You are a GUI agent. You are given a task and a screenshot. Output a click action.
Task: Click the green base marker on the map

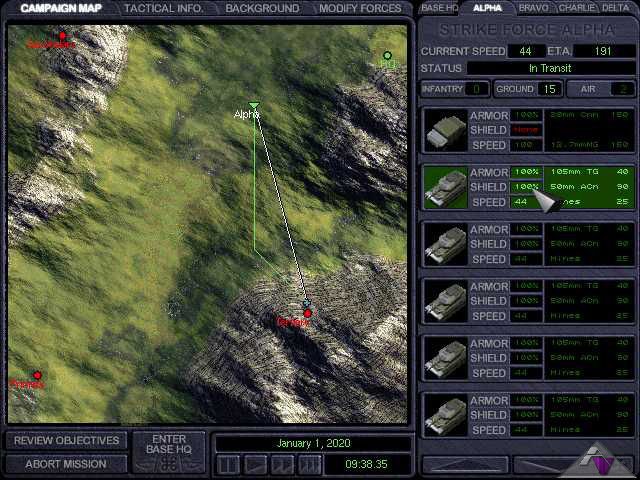[x=388, y=56]
